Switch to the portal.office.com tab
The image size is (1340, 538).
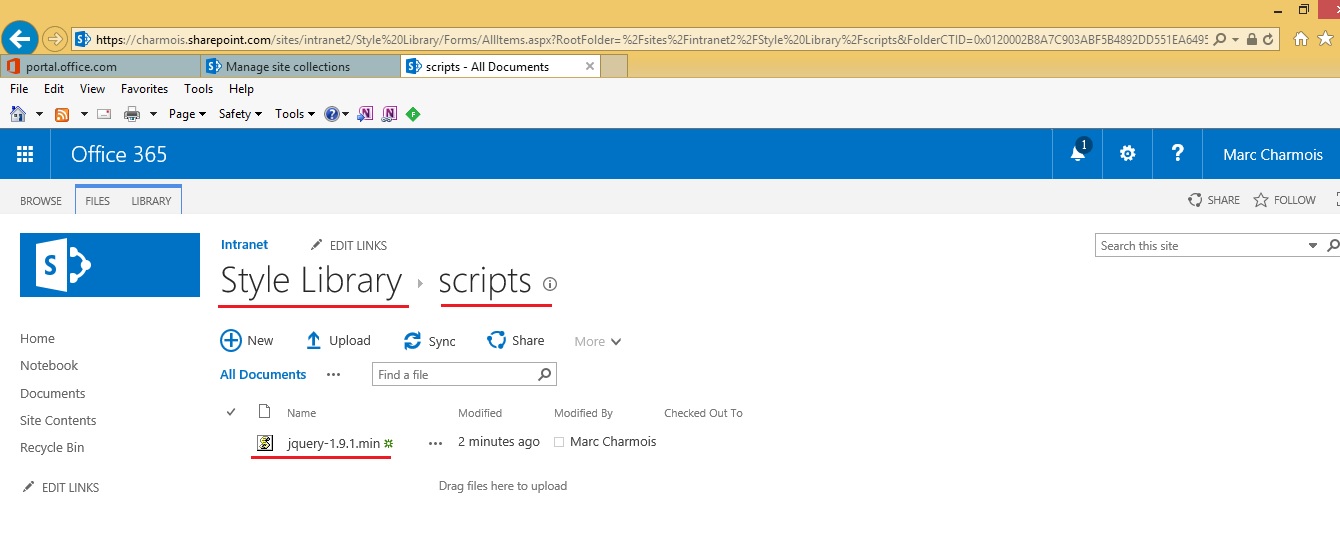tap(100, 66)
